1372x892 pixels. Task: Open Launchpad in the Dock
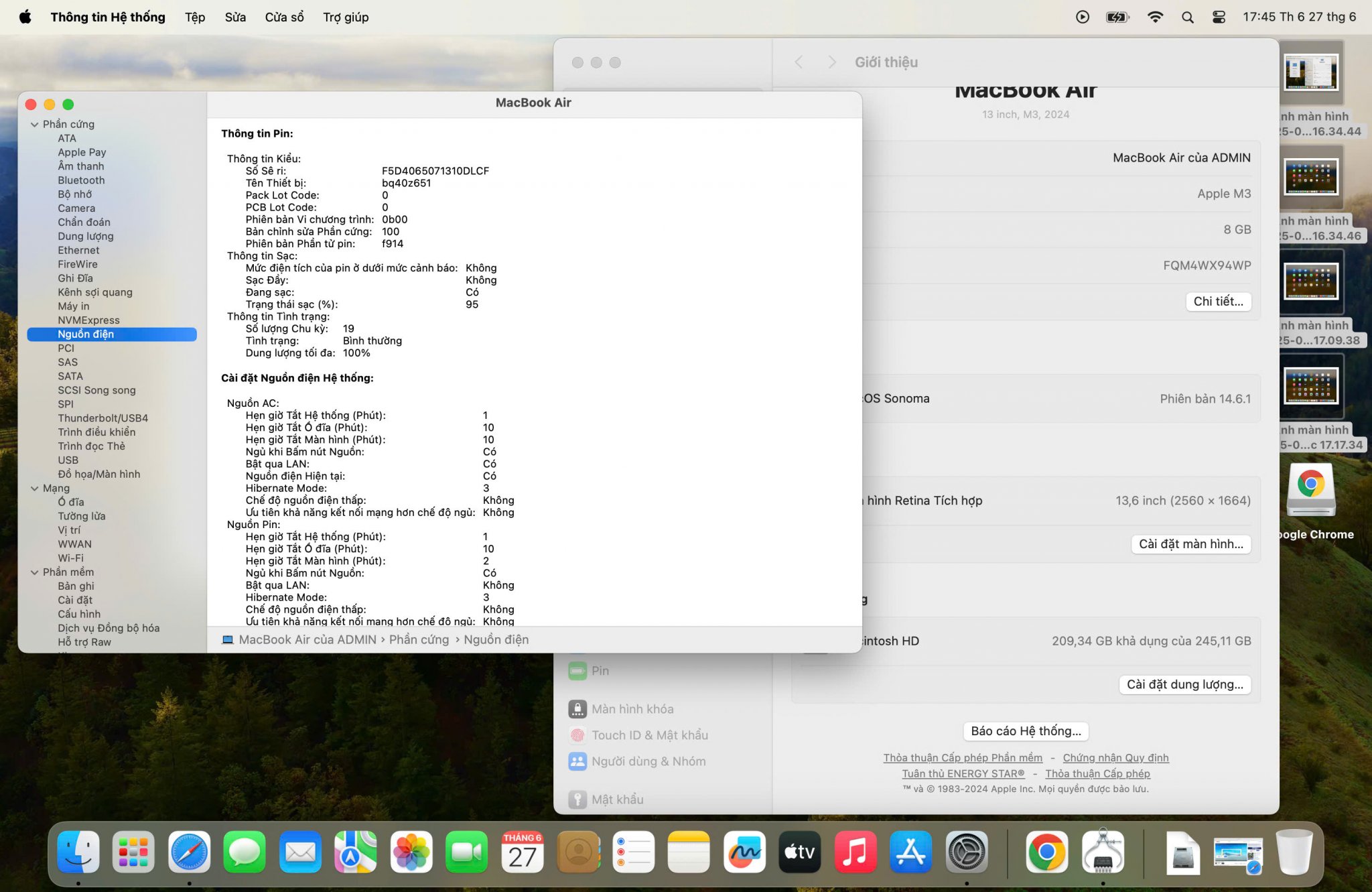(133, 852)
